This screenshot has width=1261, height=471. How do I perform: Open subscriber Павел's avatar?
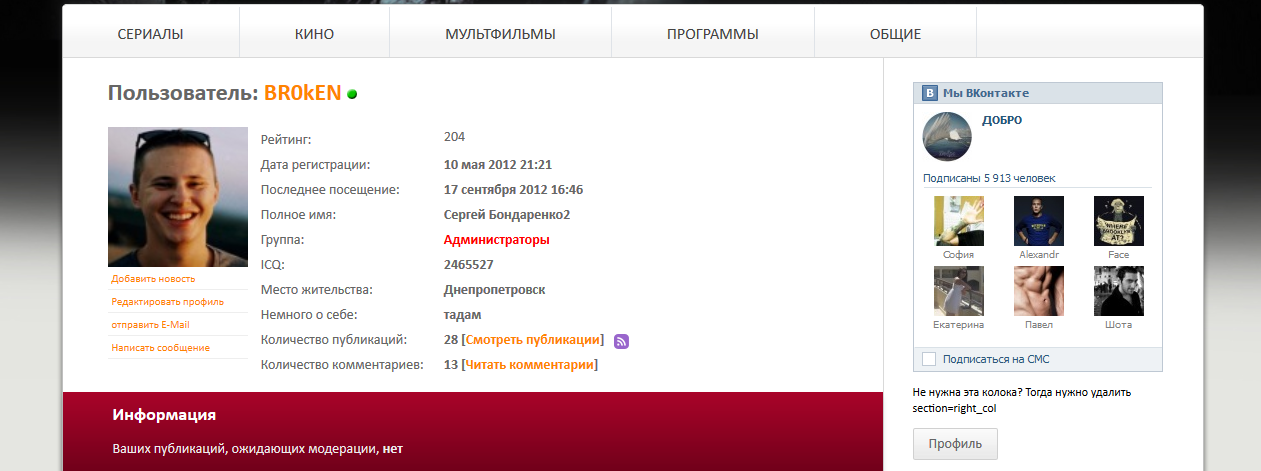1039,291
